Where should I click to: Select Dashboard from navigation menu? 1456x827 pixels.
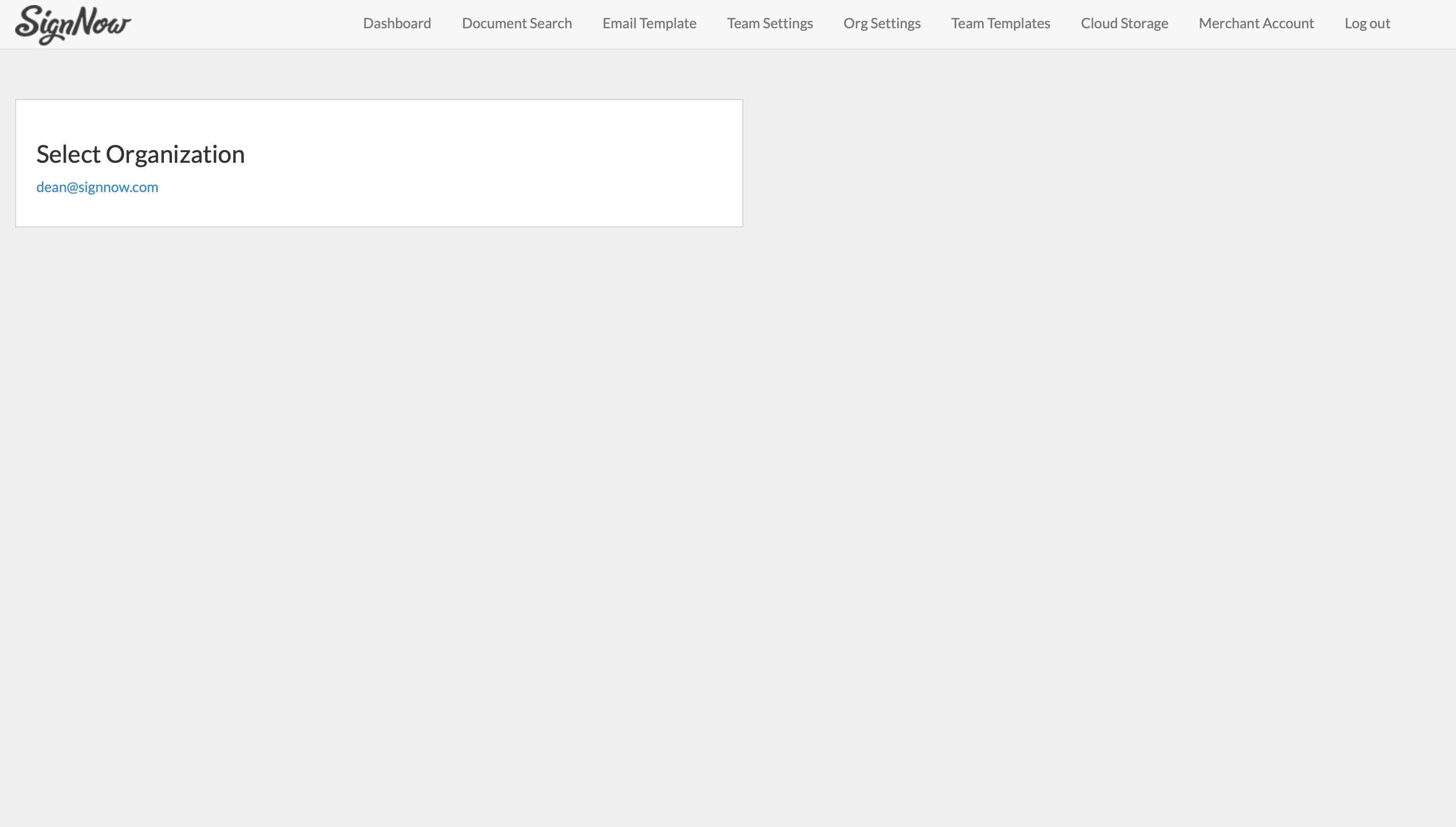click(397, 23)
